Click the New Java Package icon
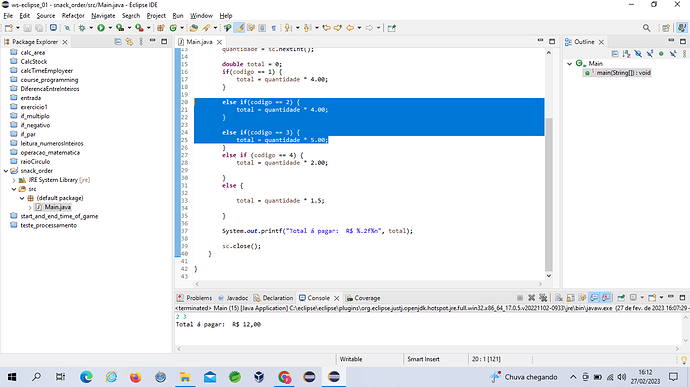Viewport: 690px width, 387px height. [161, 28]
